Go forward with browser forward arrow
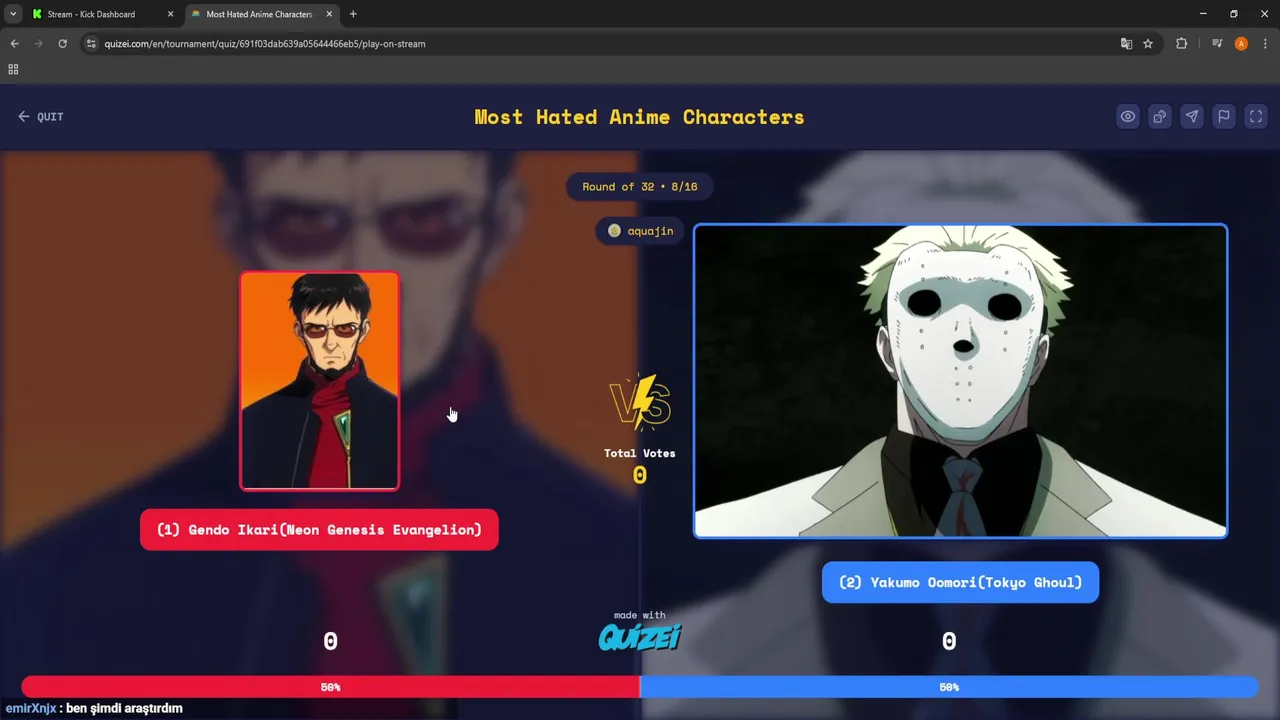 (39, 44)
